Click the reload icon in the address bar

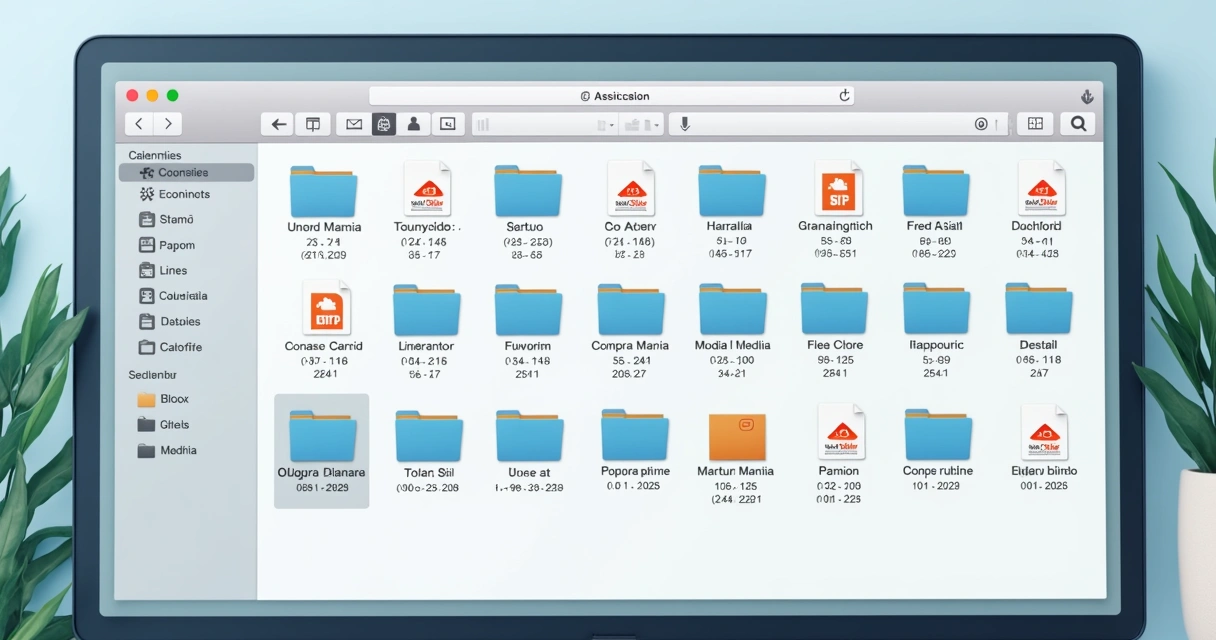point(844,96)
